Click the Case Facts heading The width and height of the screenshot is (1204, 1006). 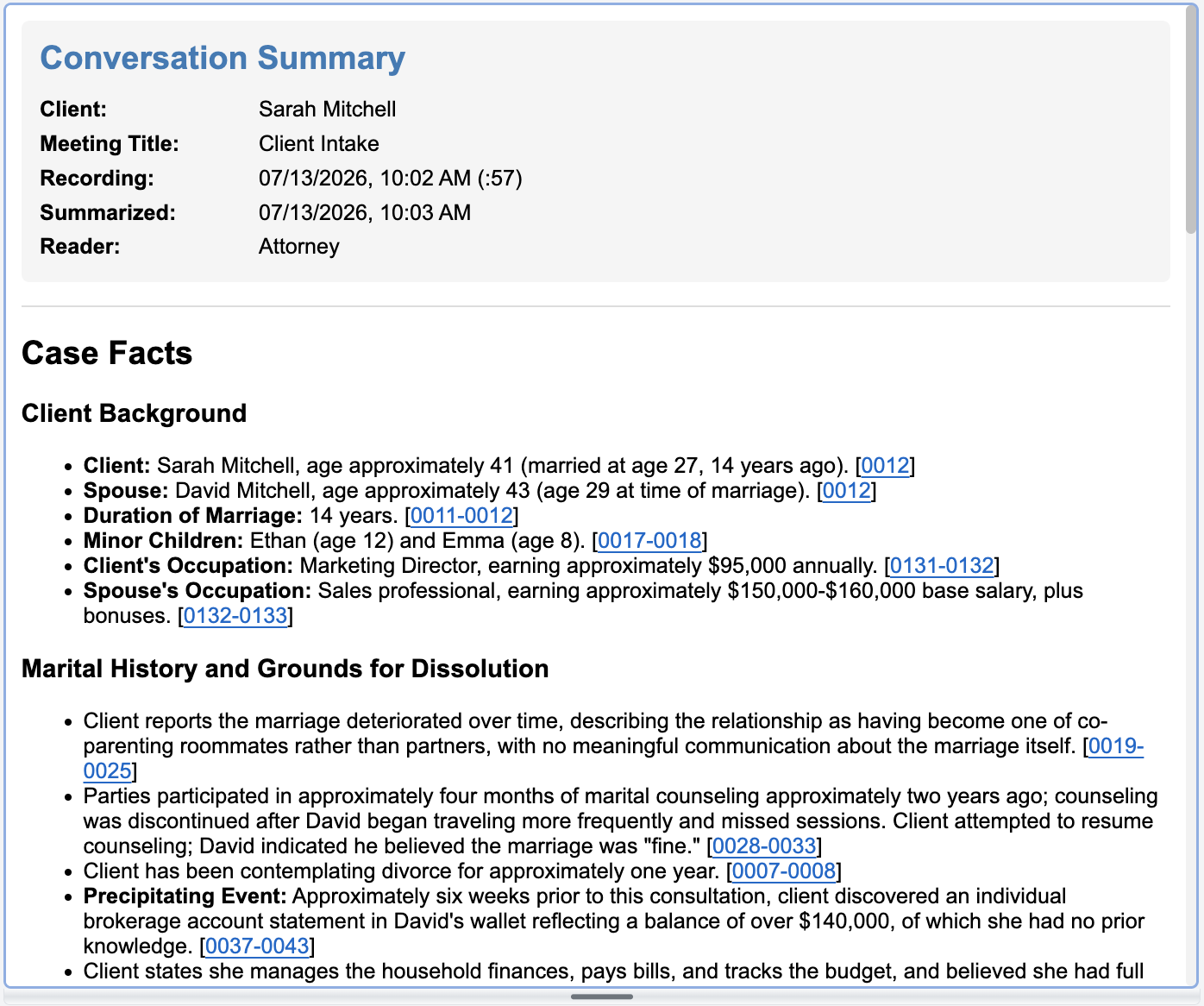107,353
